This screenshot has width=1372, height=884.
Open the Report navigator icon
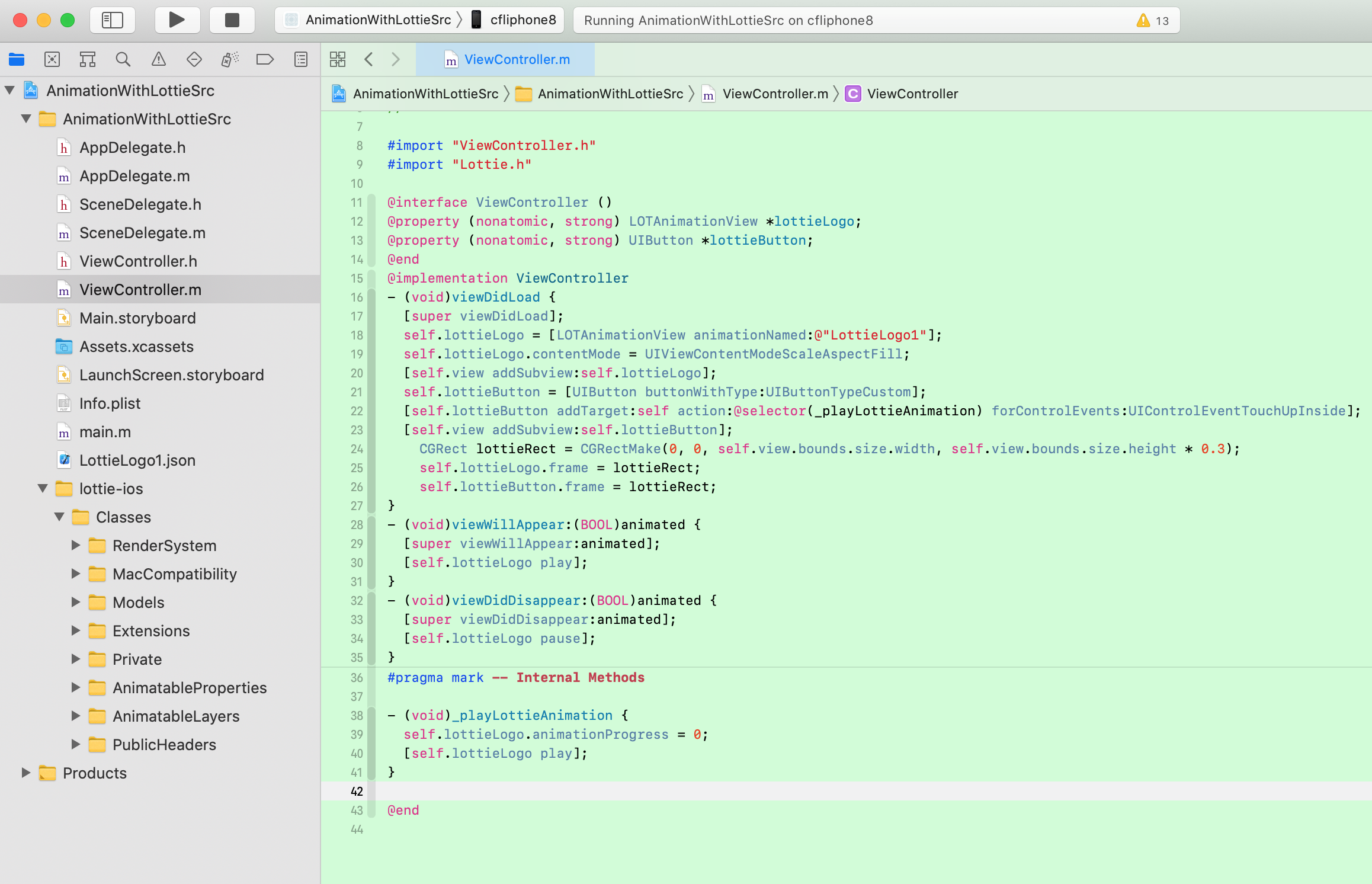[301, 59]
